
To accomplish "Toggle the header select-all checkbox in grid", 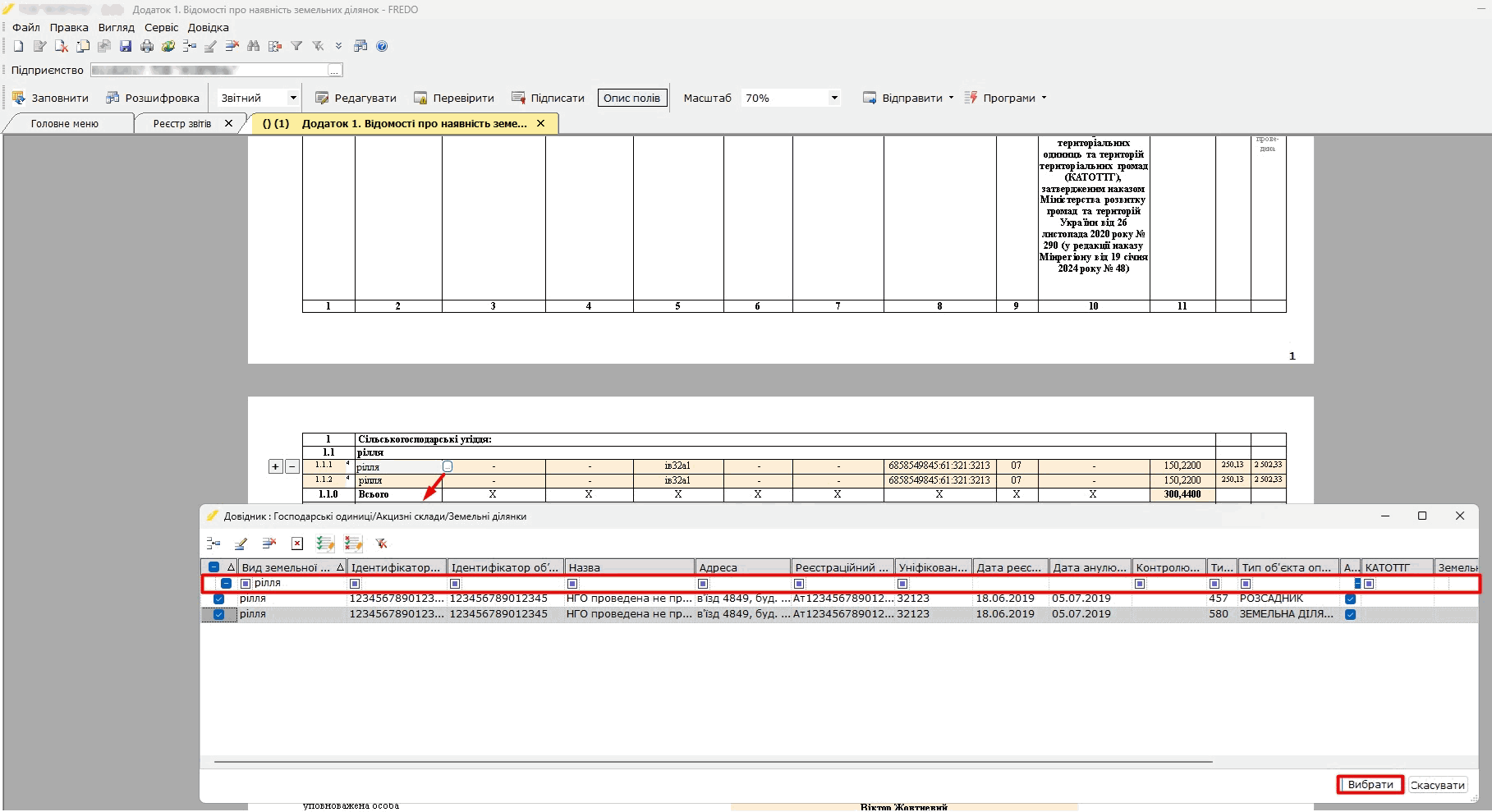I will tap(214, 567).
